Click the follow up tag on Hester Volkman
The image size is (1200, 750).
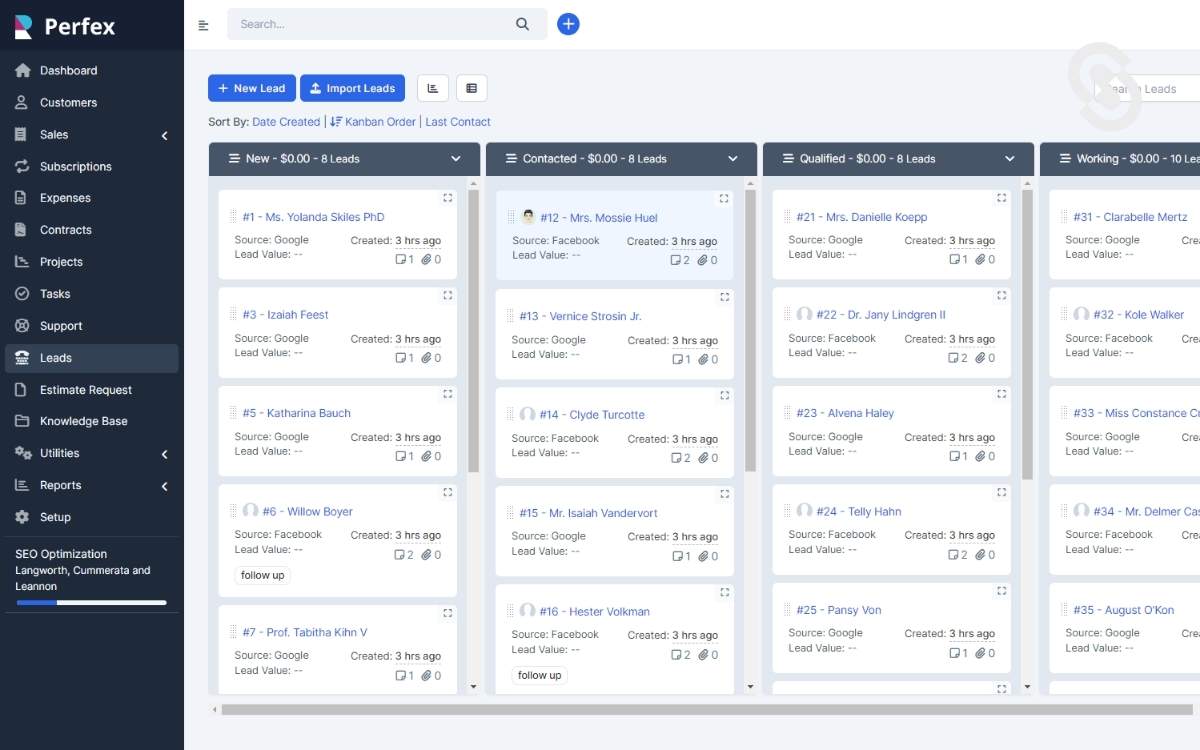(538, 675)
